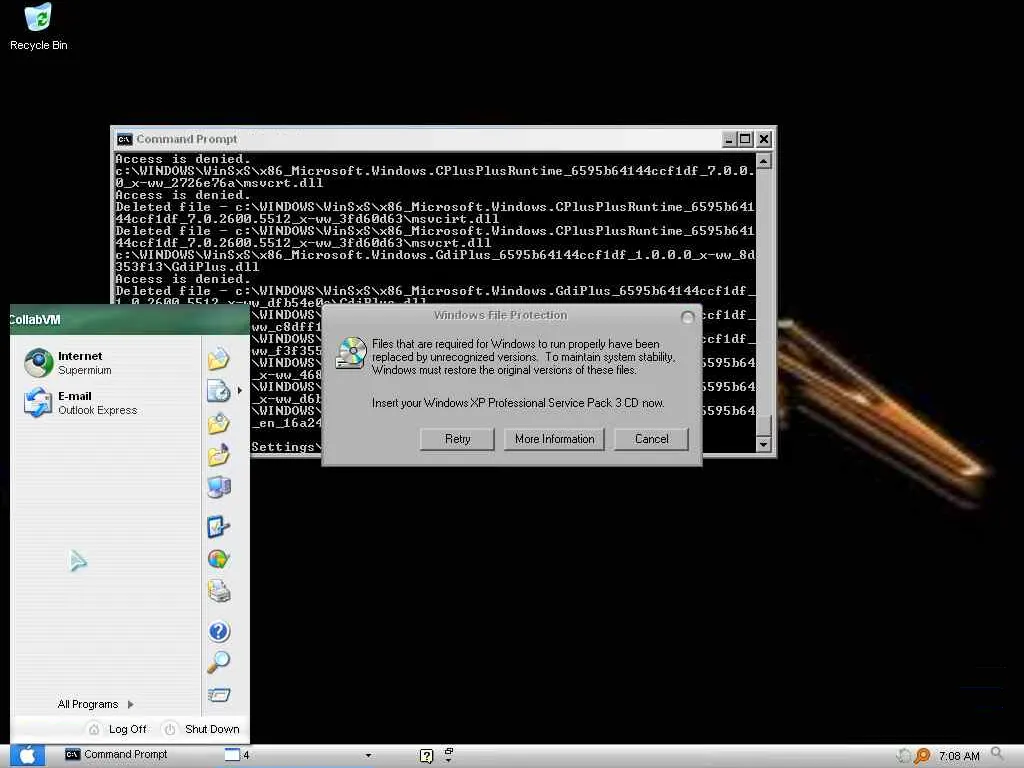Image resolution: width=1024 pixels, height=768 pixels.
Task: Expand My Recent Documents submenu arrow
Action: coord(240,391)
